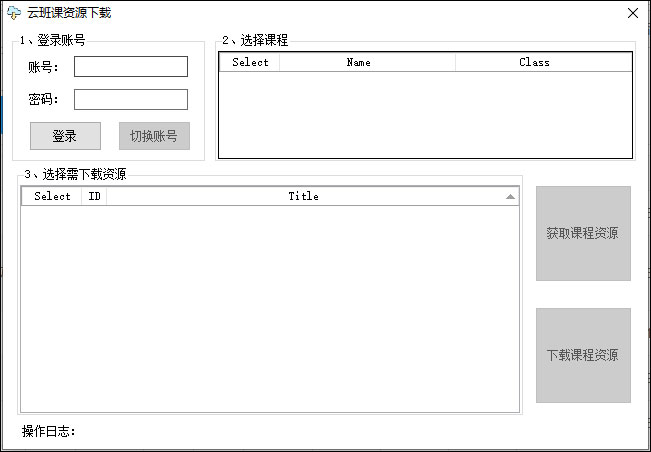Click the 2、选择课程 group title
651x452 pixels.
(x=255, y=40)
